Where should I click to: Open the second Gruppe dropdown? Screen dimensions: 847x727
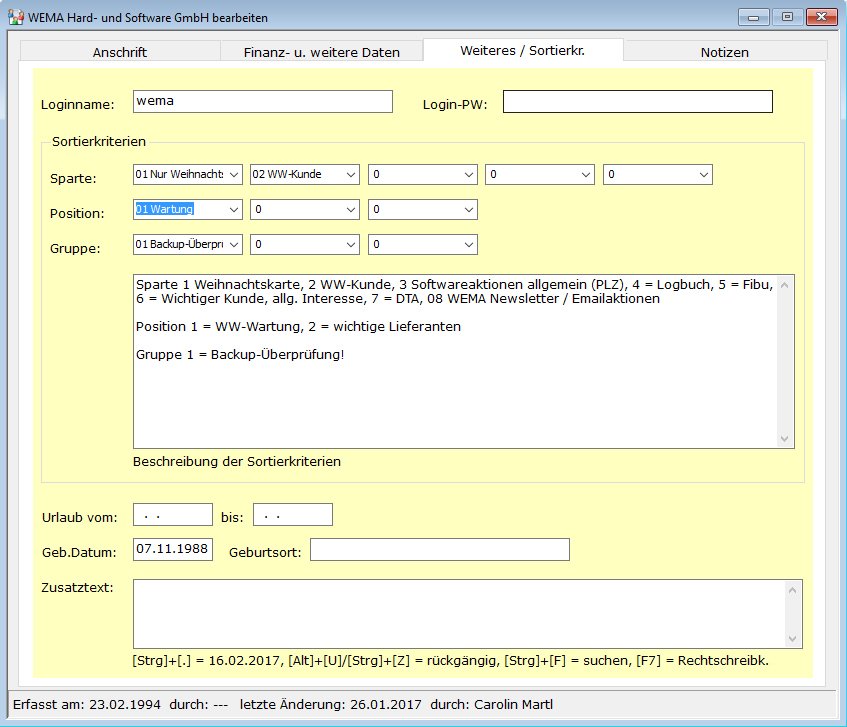coord(305,245)
